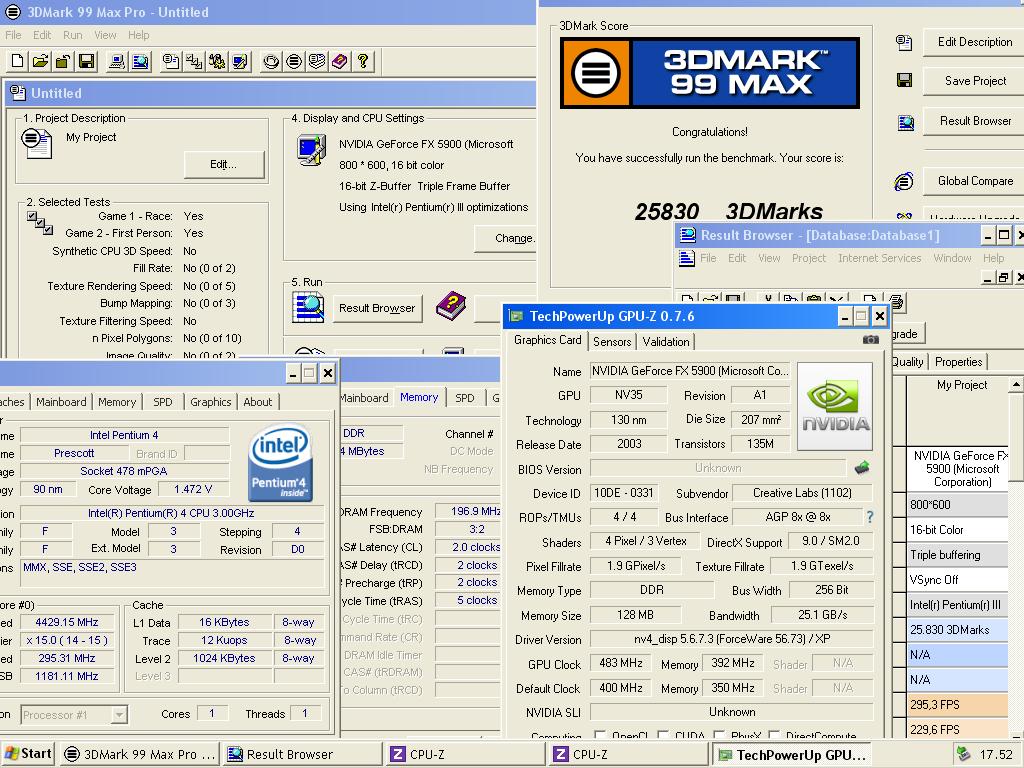1024x768 pixels.
Task: Select the Properties tab in Result Browser
Action: click(958, 362)
